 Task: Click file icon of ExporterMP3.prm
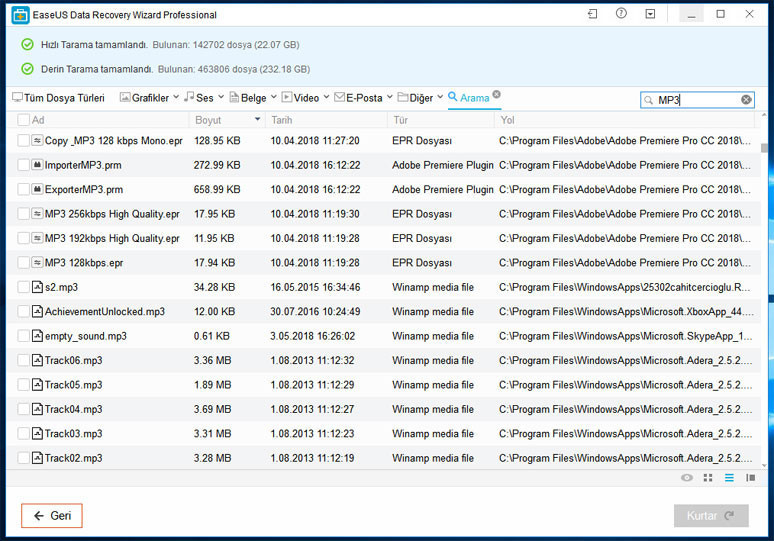click(x=37, y=190)
